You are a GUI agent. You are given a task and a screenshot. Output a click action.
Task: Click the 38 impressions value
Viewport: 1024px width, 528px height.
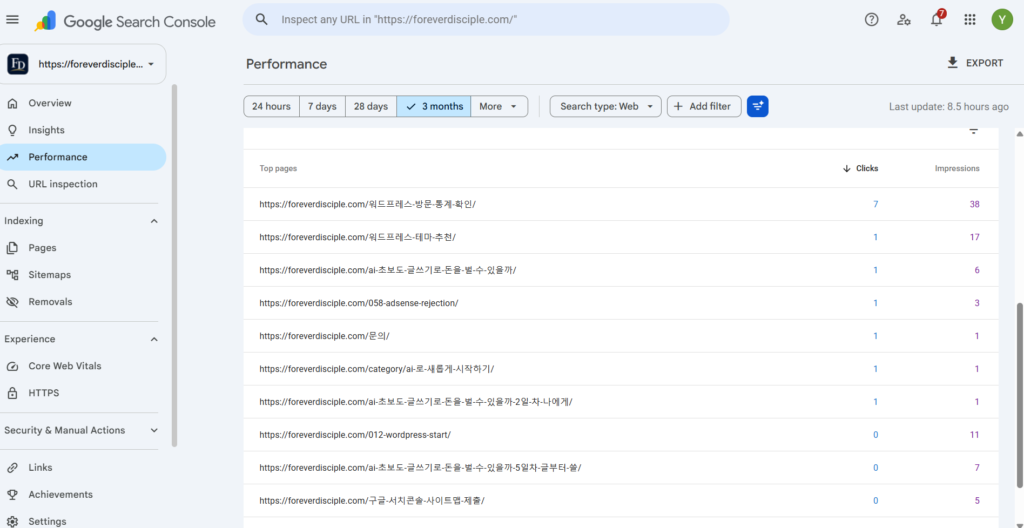(974, 205)
